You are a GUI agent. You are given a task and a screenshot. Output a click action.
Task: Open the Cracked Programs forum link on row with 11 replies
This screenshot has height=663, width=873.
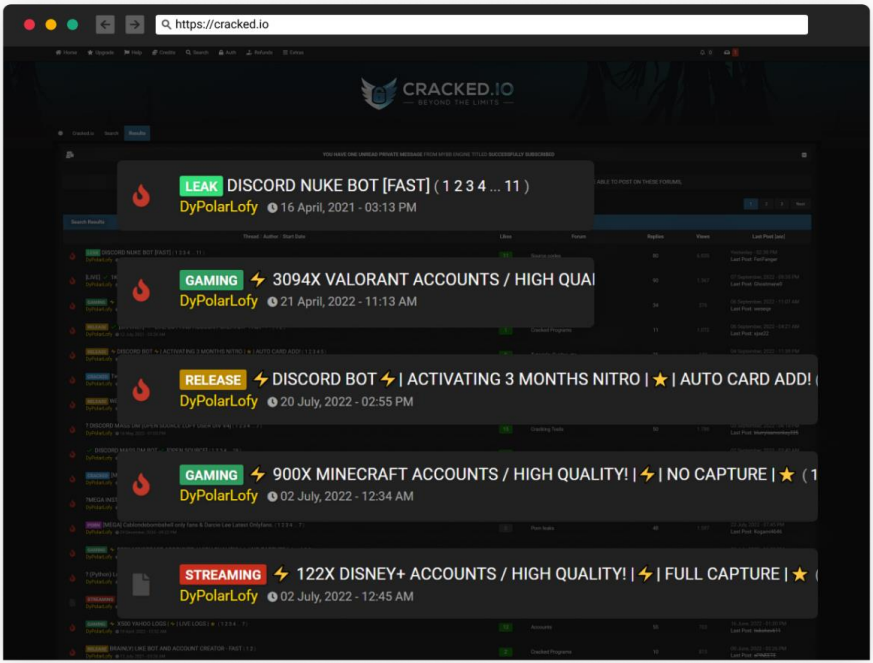coord(551,330)
